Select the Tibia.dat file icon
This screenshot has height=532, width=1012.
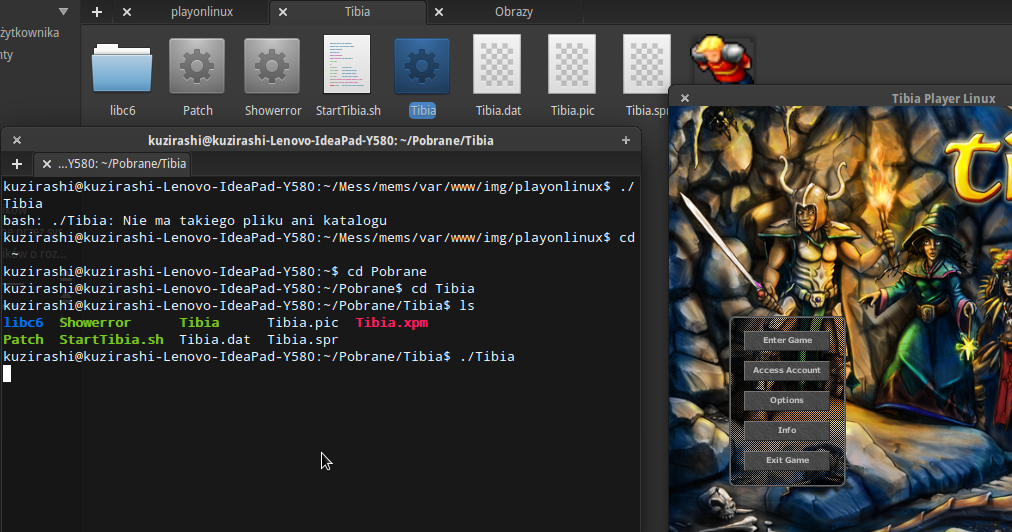tap(497, 64)
